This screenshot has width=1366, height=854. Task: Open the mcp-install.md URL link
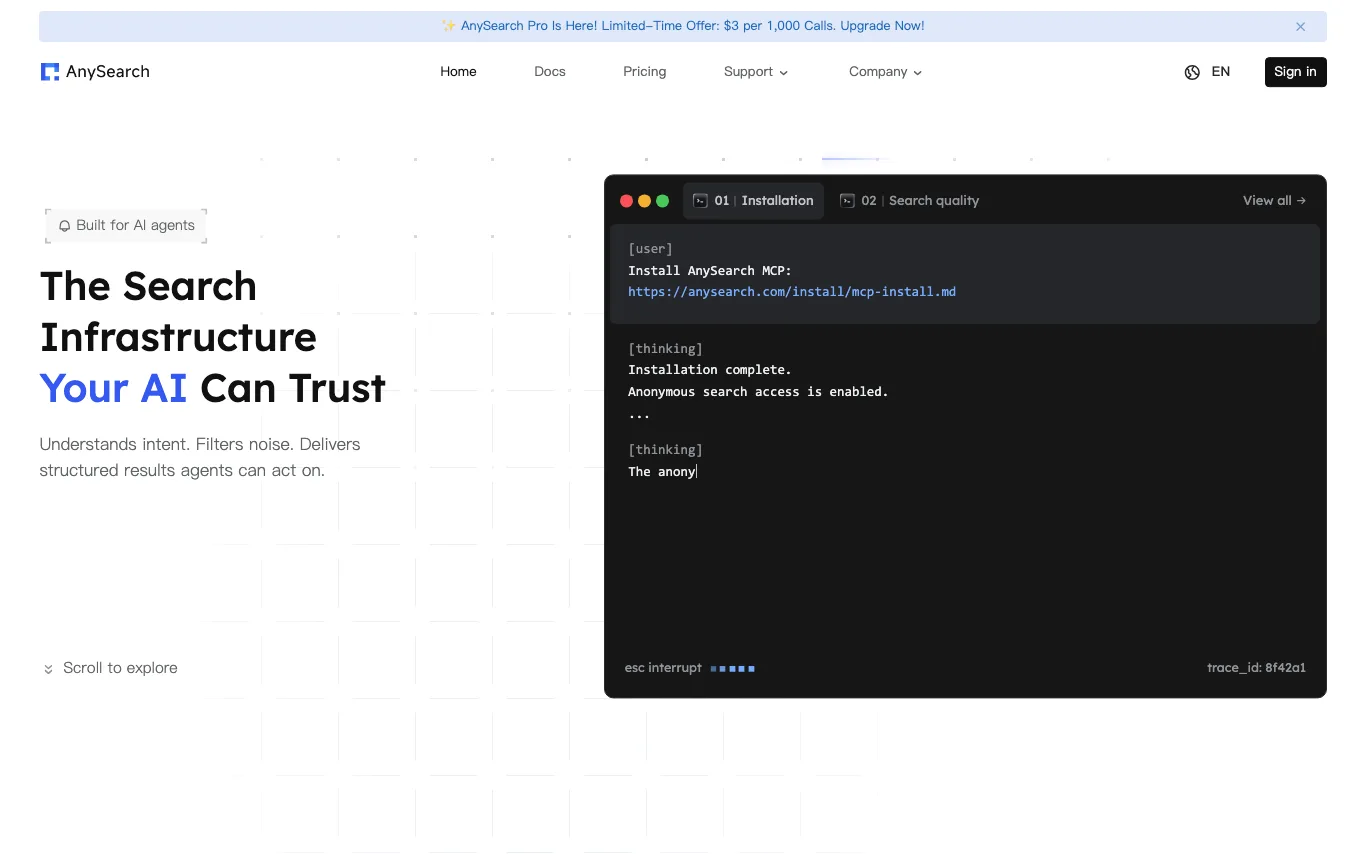coord(792,292)
